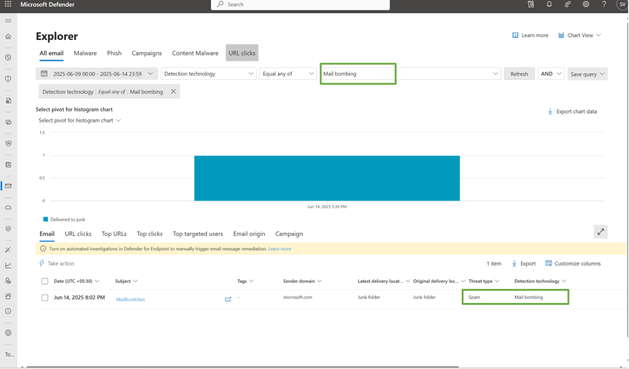Viewport: 629px width, 369px height.
Task: Sort by Date (UTC +05:30) column
Action: point(76,281)
